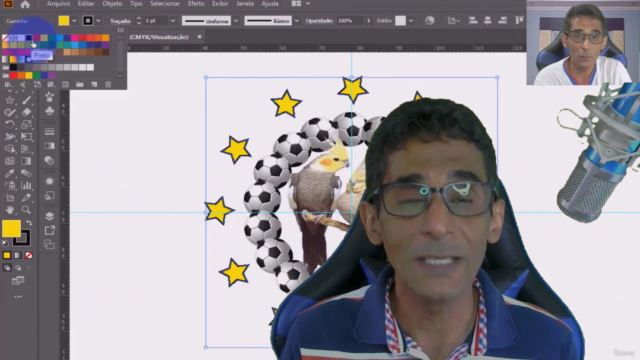Viewport: 640px width, 360px height.
Task: Align objects horizontally left
Action: pos(473,20)
